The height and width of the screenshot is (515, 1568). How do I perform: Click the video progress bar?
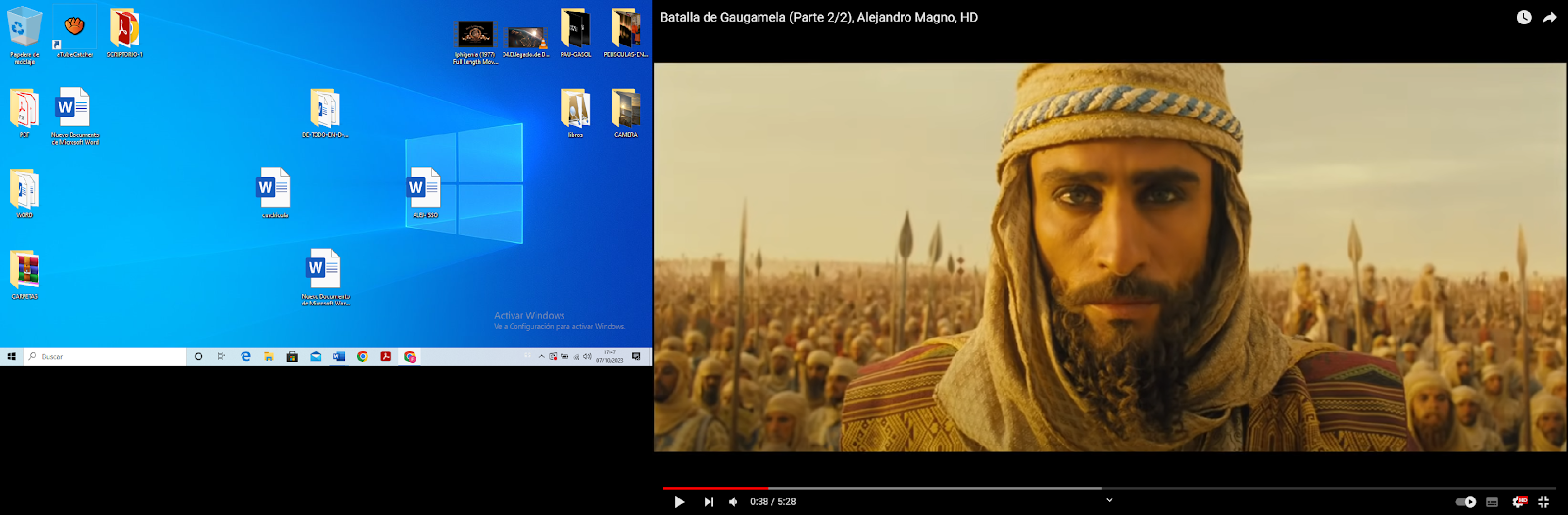[1109, 488]
